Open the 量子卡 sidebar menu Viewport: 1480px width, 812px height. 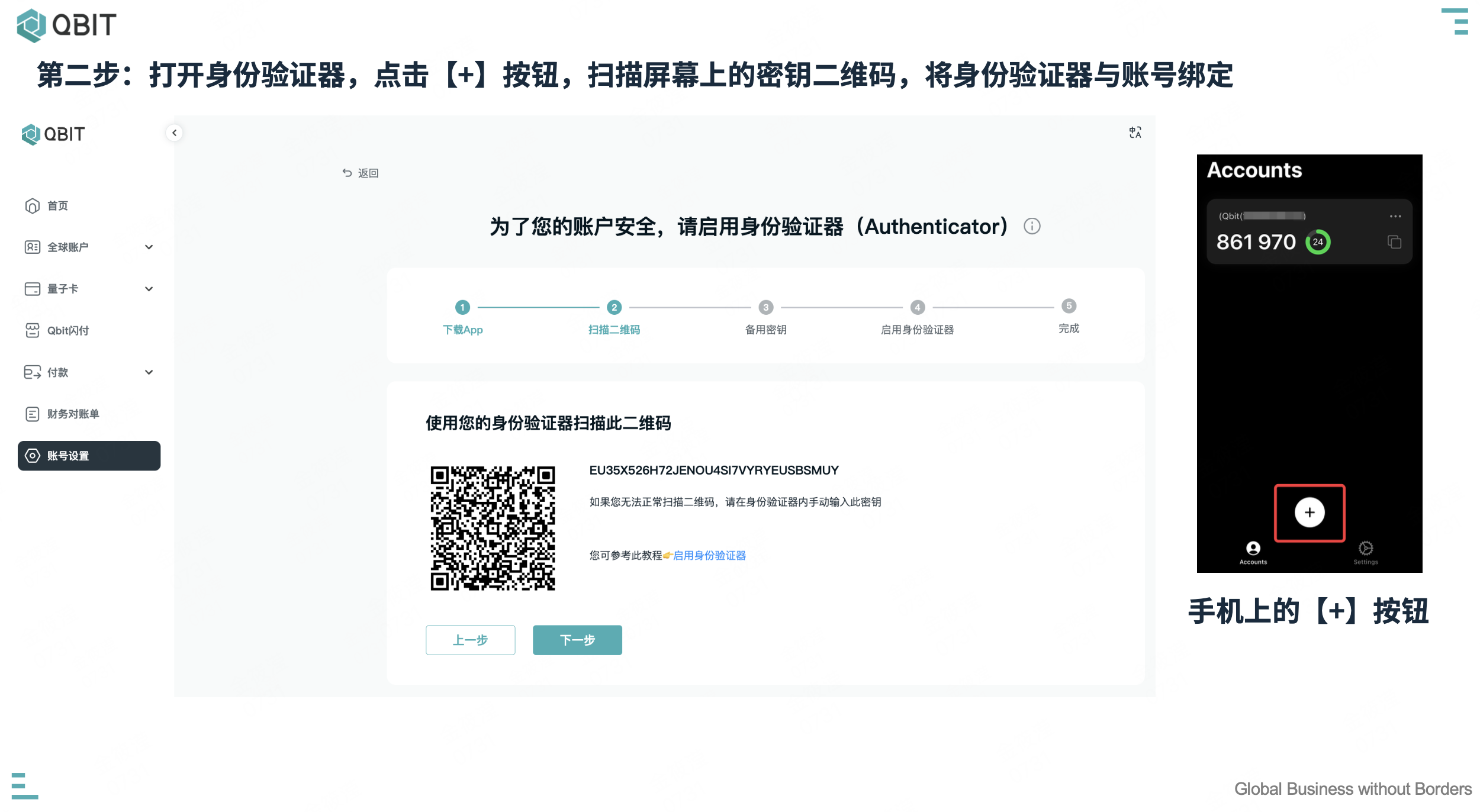click(89, 289)
